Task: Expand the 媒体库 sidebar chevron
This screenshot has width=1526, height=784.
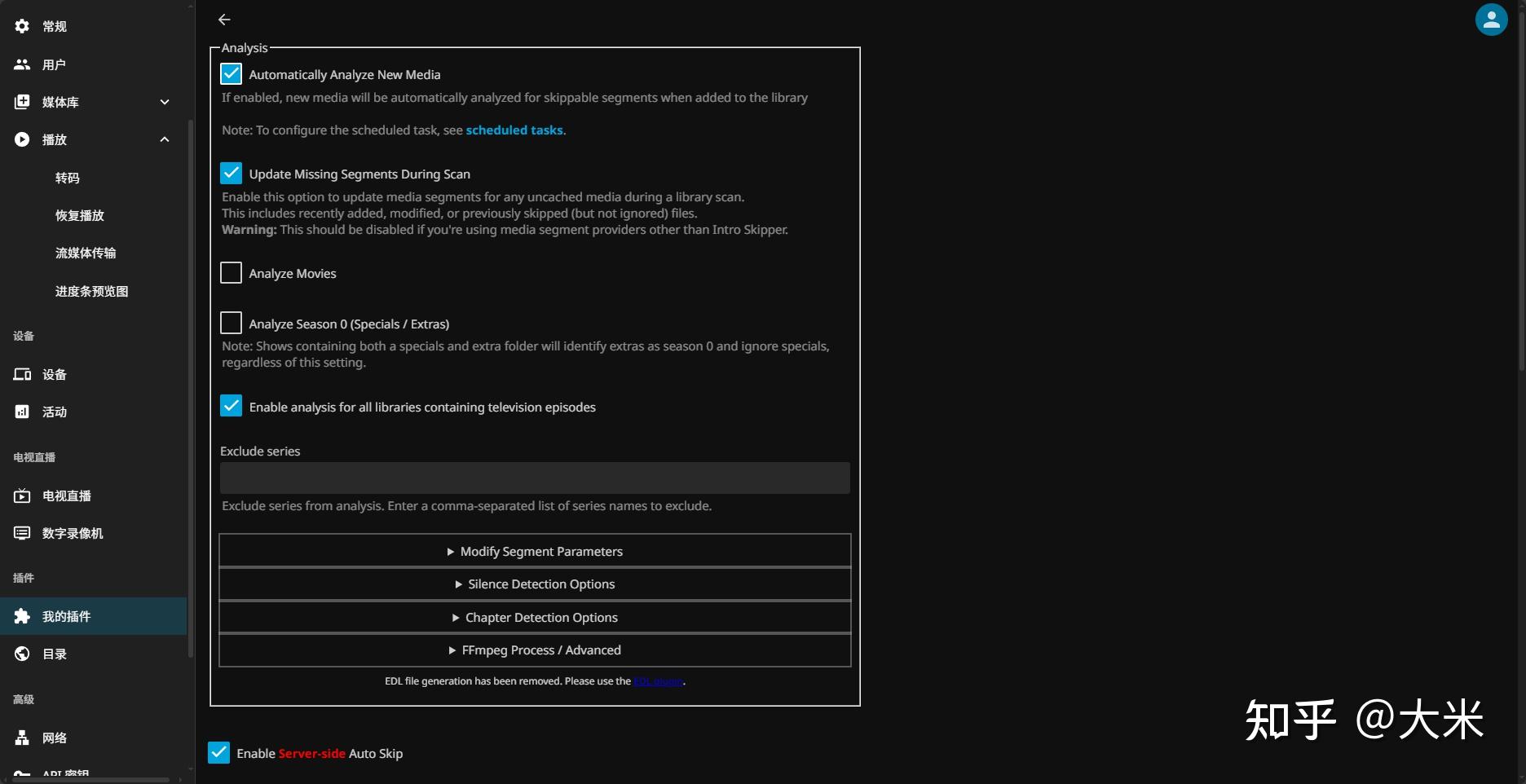Action: (x=165, y=102)
